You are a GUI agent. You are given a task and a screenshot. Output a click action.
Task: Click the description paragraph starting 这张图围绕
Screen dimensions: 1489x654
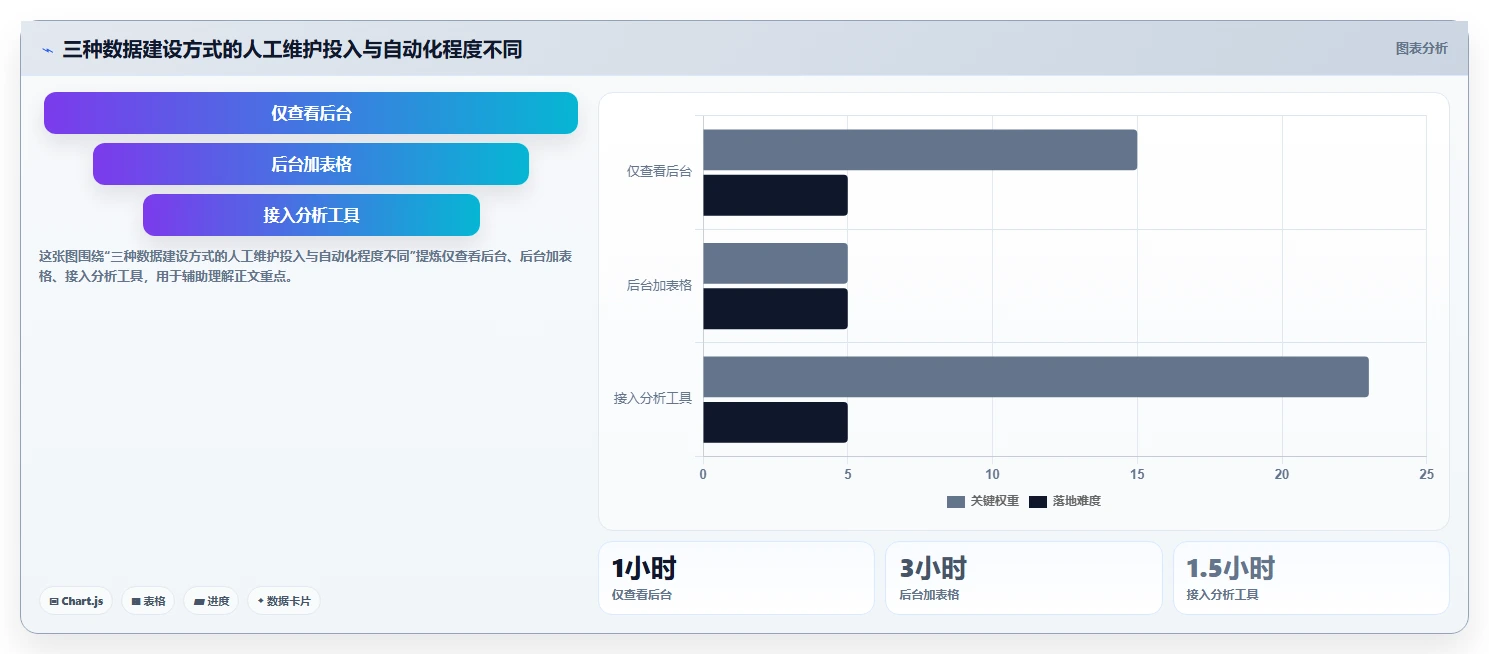[306, 267]
